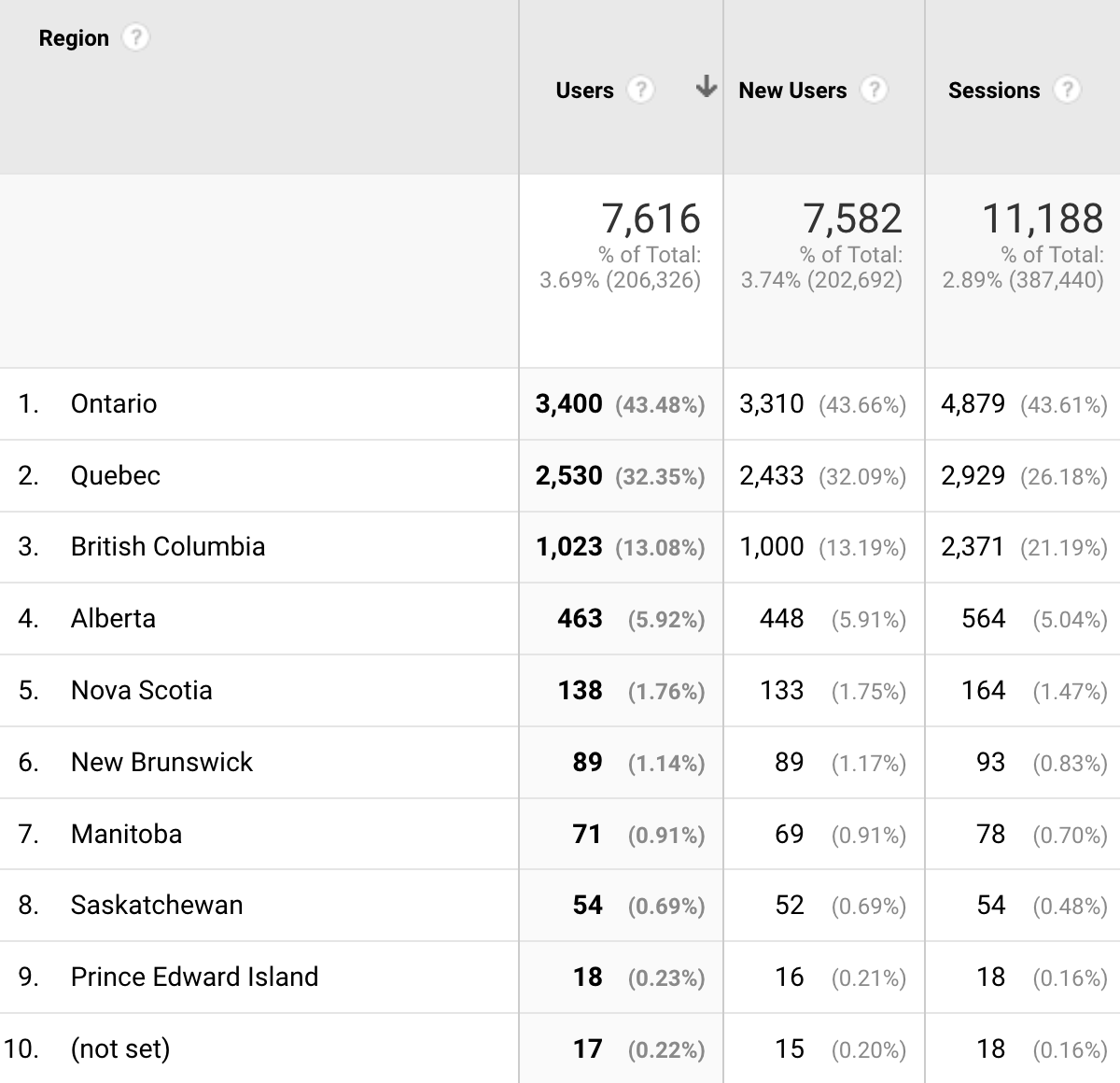Click the 7,616 total users summary cell

pos(651,219)
